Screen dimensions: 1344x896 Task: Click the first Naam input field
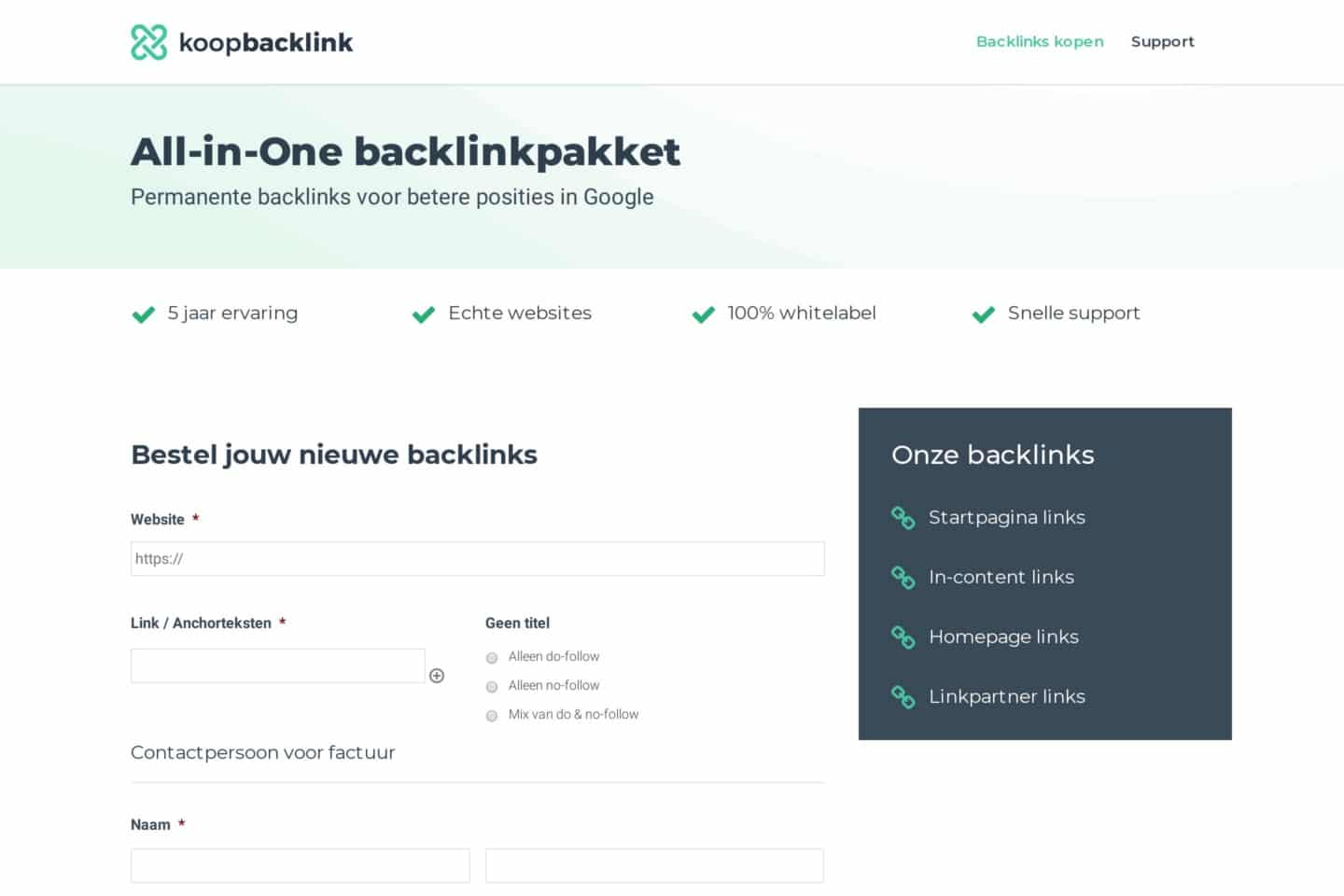click(x=300, y=865)
